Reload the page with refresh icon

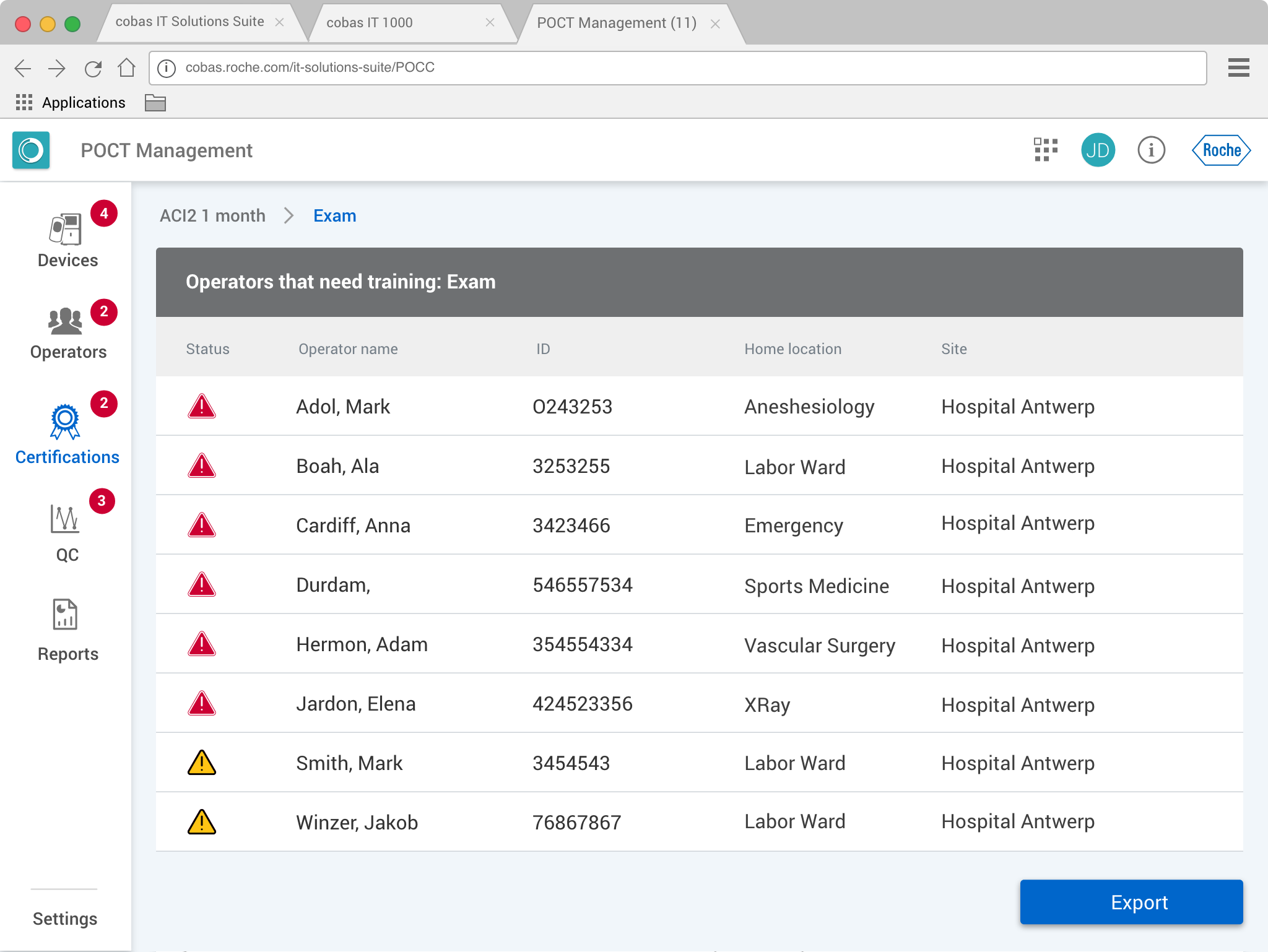[x=93, y=68]
